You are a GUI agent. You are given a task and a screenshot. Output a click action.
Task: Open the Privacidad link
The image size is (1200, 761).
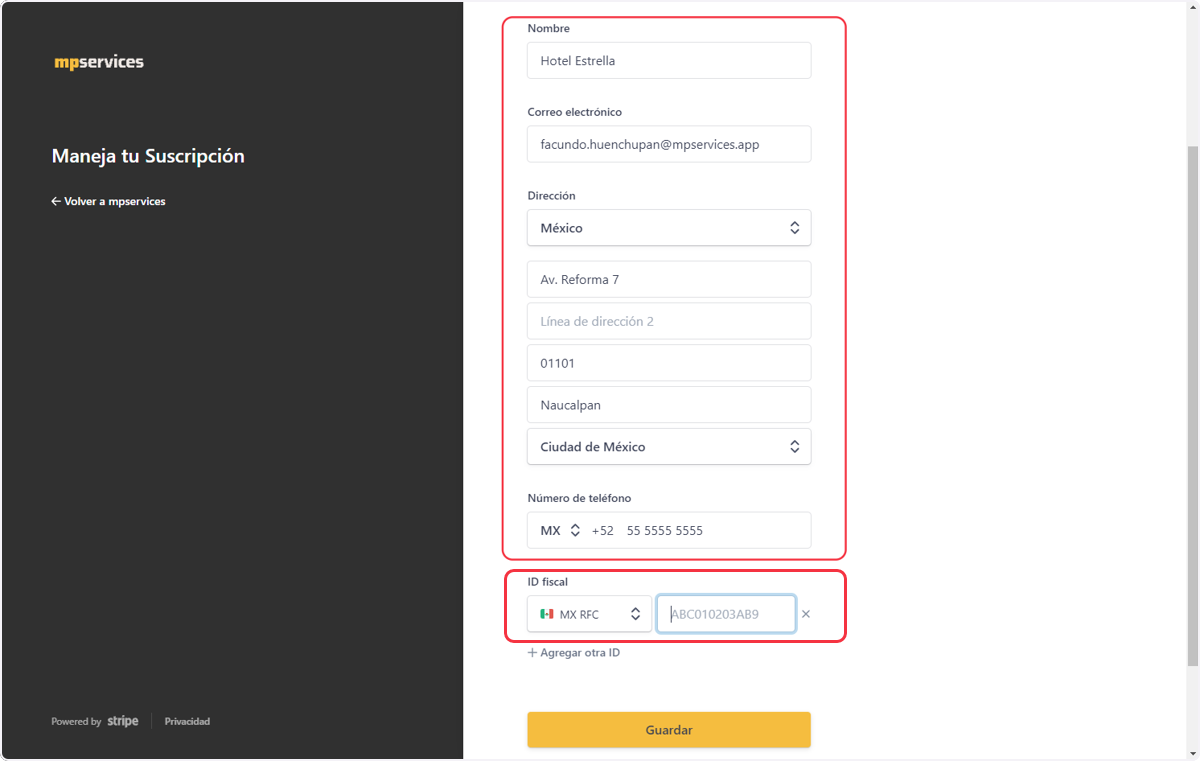[187, 721]
